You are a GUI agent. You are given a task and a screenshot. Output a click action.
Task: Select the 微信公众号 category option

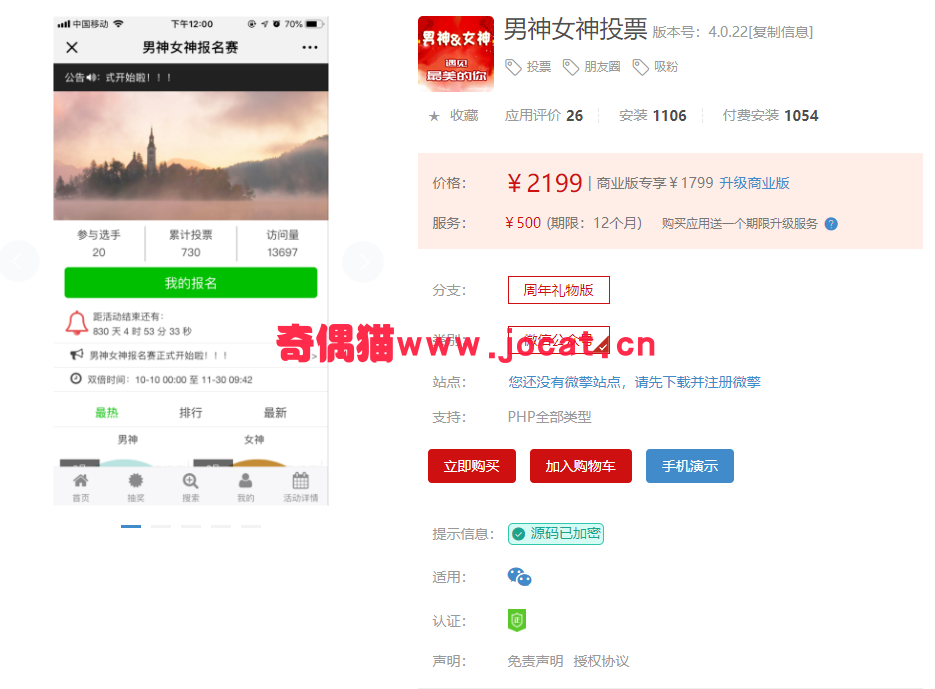(559, 341)
